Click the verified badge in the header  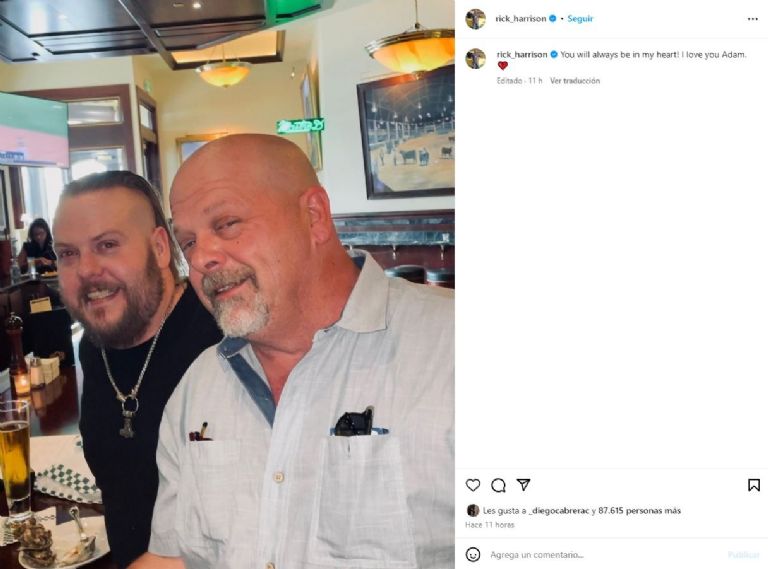tap(552, 19)
